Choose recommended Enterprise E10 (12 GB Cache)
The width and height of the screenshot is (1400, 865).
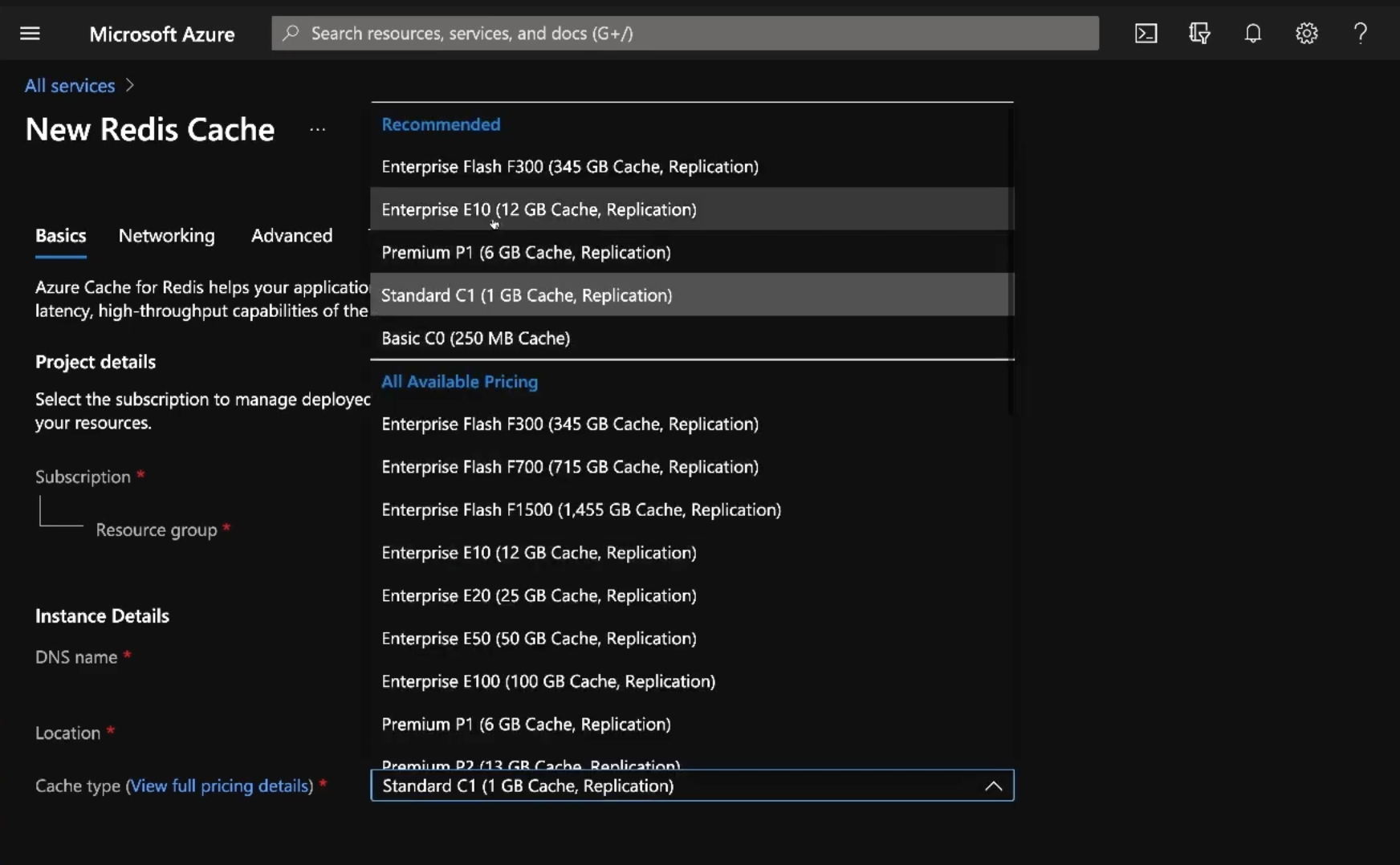tap(692, 209)
